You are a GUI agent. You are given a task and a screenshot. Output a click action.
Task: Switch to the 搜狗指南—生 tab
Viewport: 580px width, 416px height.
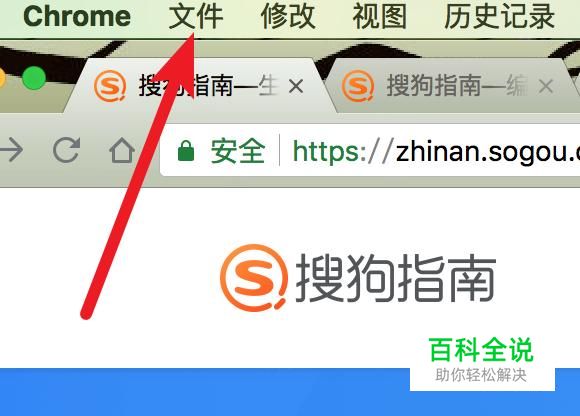200,86
